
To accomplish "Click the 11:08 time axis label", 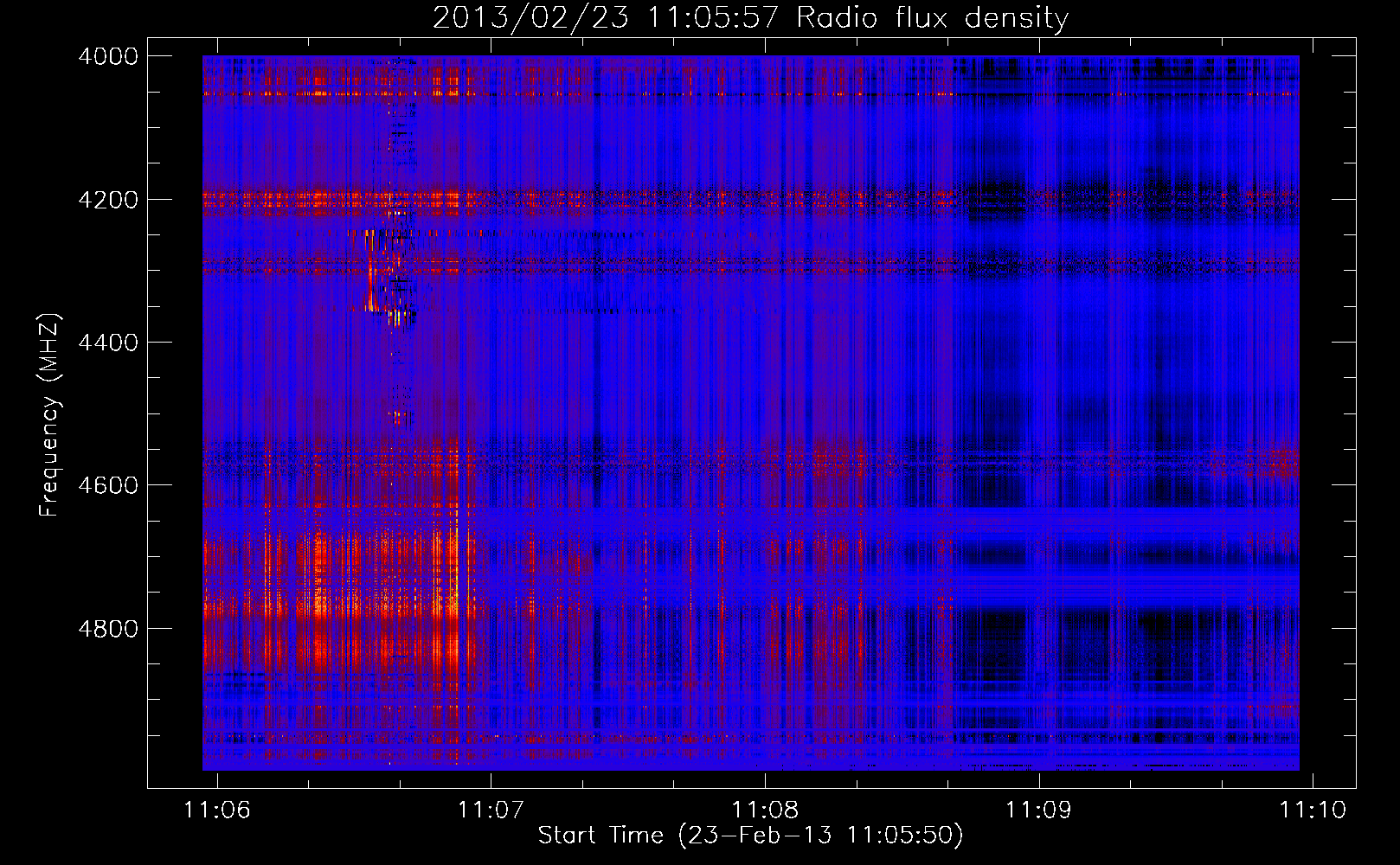I will (x=765, y=810).
